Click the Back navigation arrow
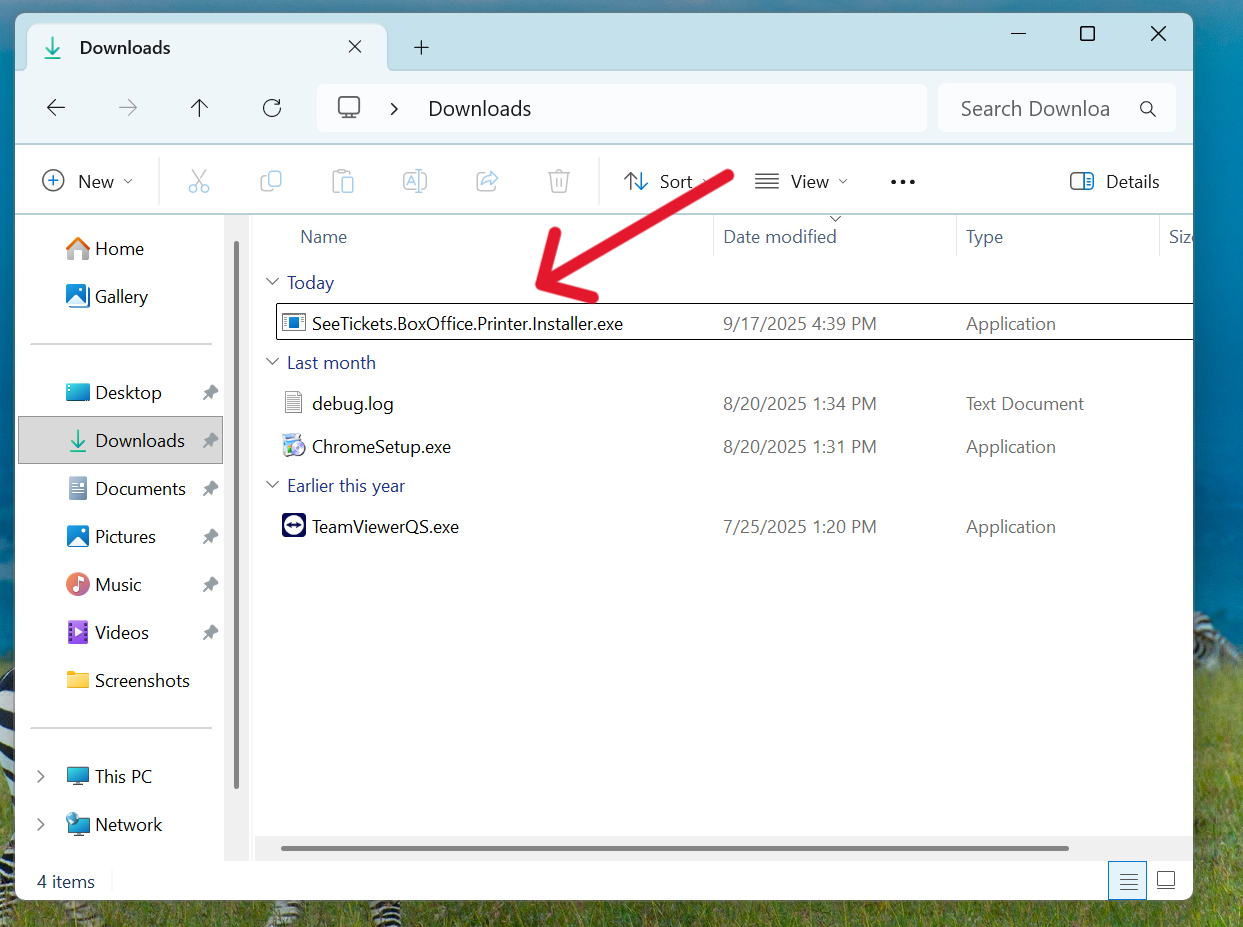This screenshot has width=1243, height=927. [x=56, y=108]
